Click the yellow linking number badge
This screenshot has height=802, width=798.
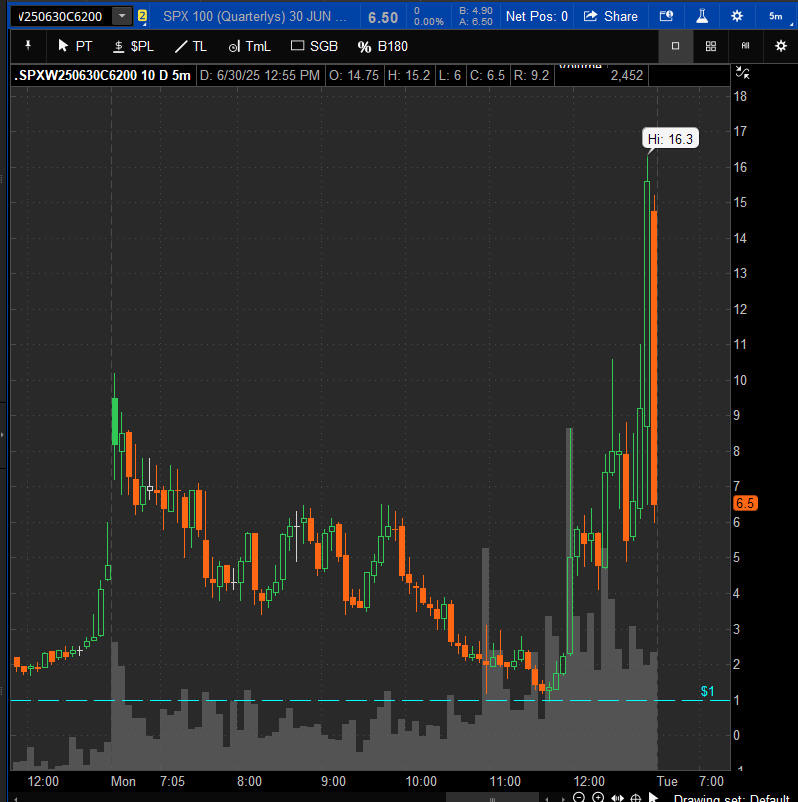pyautogui.click(x=142, y=16)
